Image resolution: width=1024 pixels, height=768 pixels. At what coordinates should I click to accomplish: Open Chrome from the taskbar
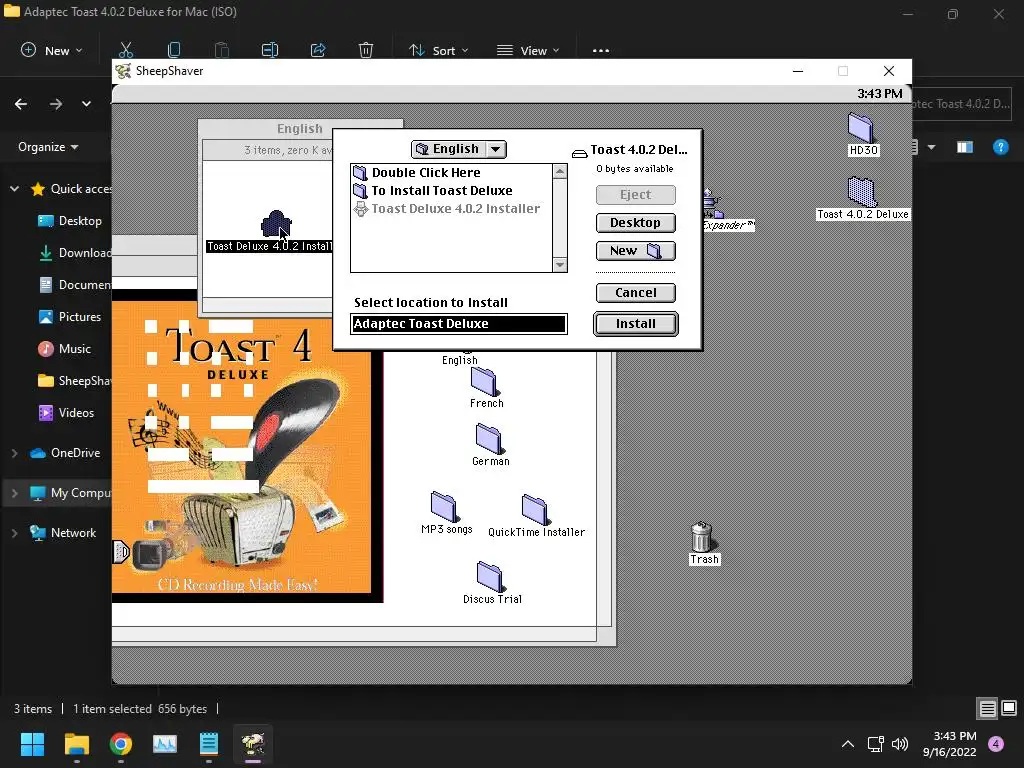pyautogui.click(x=121, y=744)
